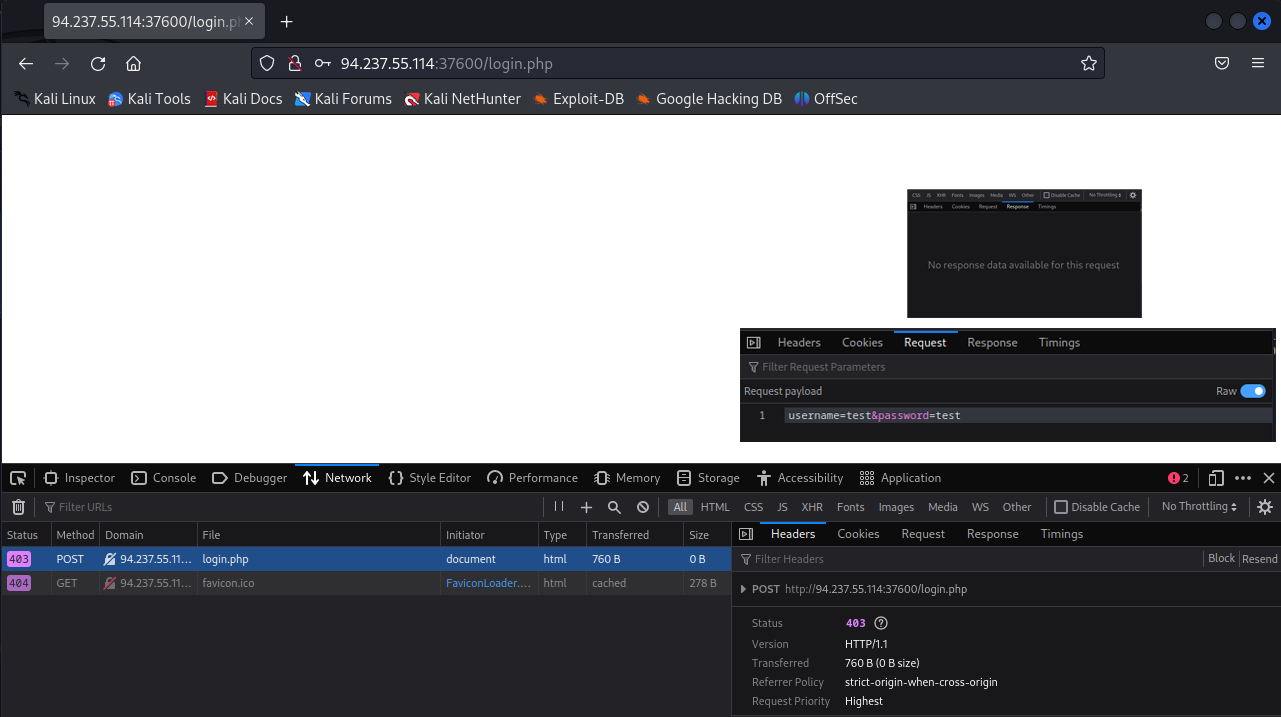This screenshot has width=1281, height=717.
Task: Reload the current page
Action: (98, 63)
